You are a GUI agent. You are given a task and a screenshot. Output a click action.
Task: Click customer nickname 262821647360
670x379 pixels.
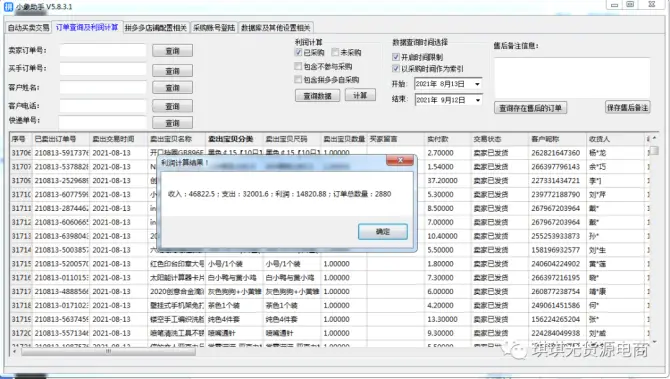point(558,153)
